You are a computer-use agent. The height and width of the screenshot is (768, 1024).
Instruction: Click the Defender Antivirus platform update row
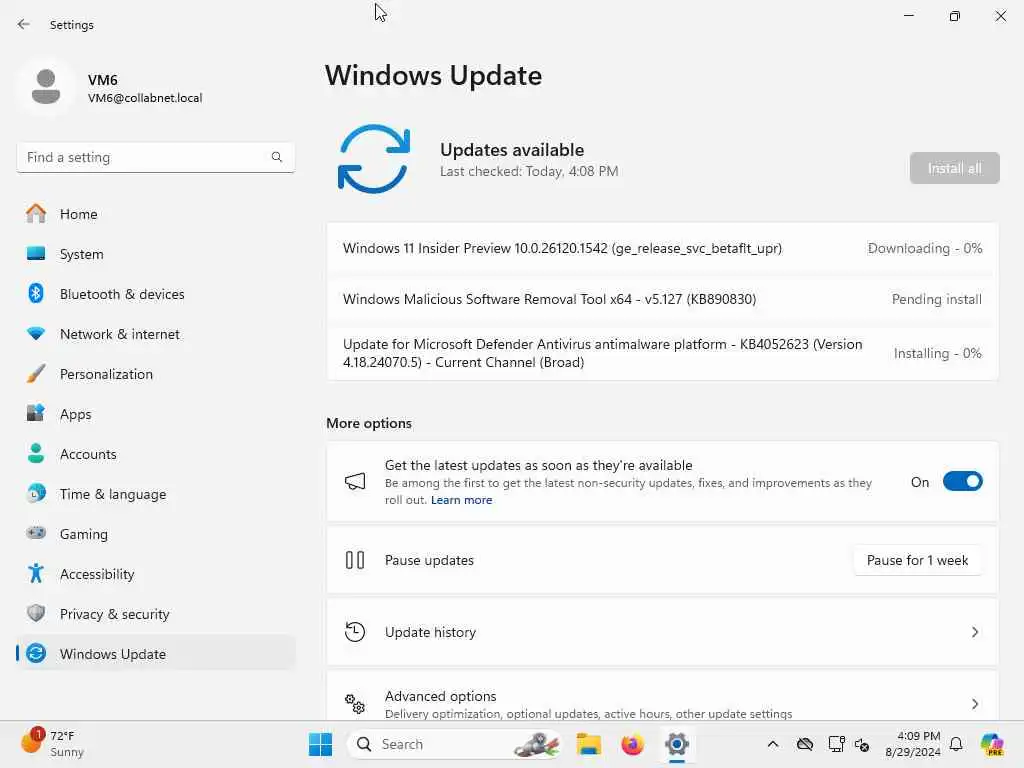[662, 353]
